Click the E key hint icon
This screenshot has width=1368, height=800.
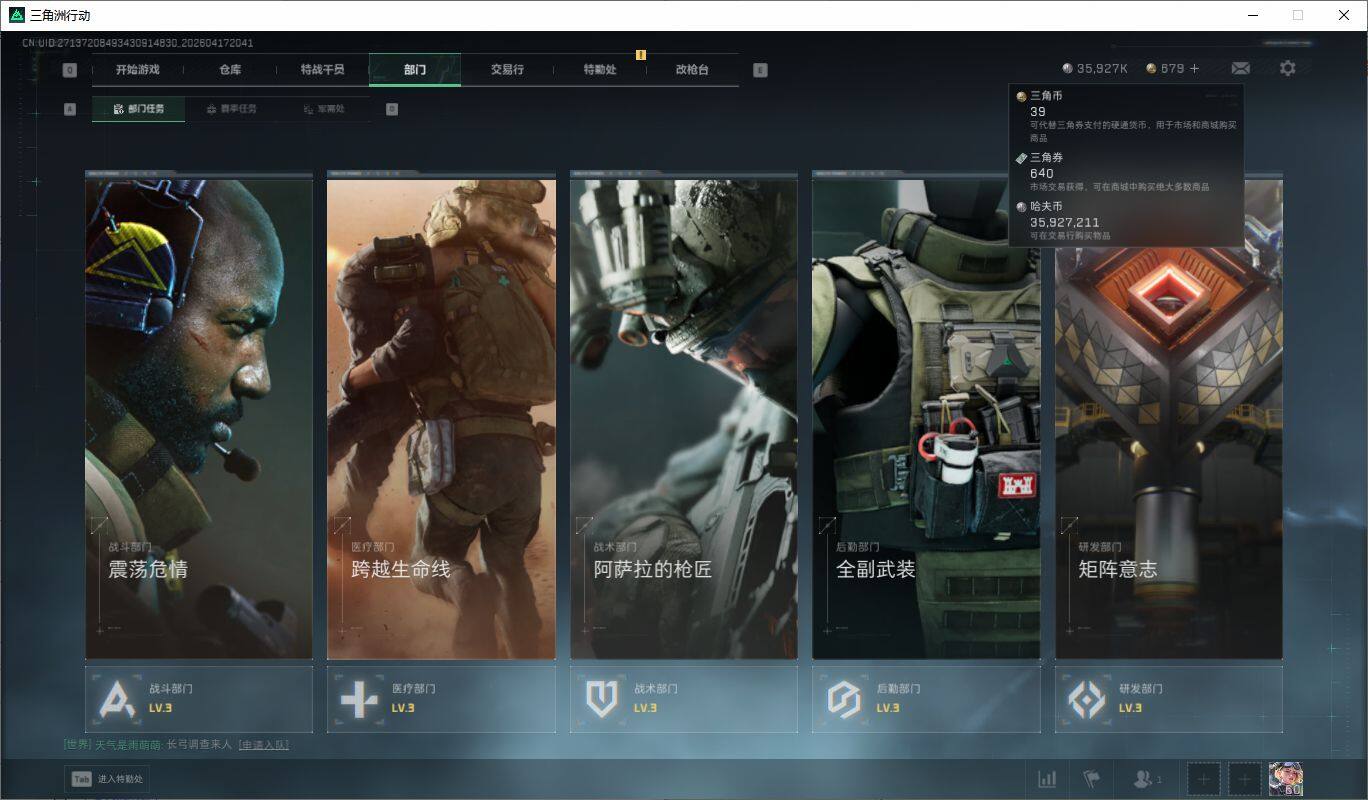(x=760, y=70)
